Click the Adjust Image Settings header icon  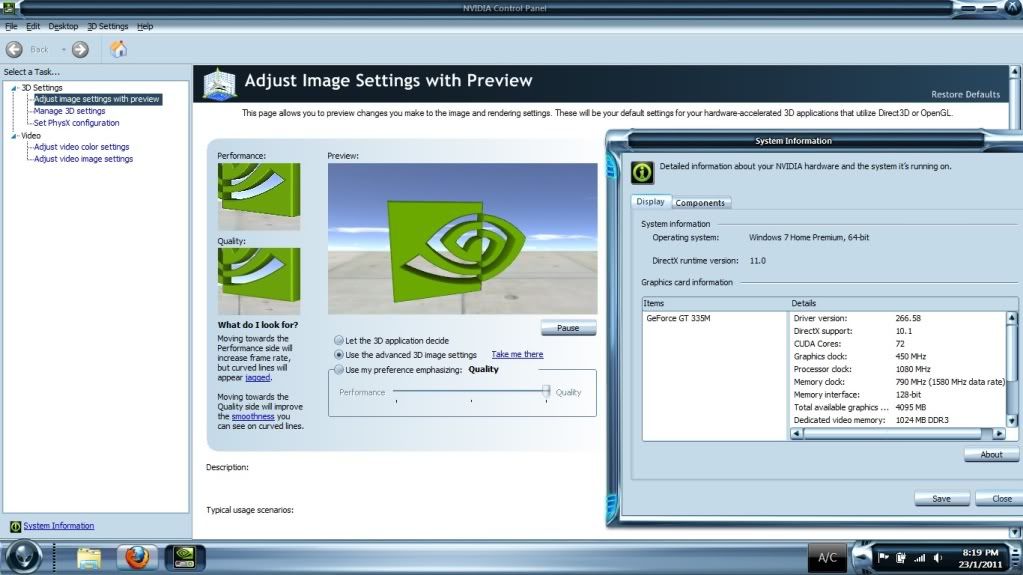pos(219,84)
